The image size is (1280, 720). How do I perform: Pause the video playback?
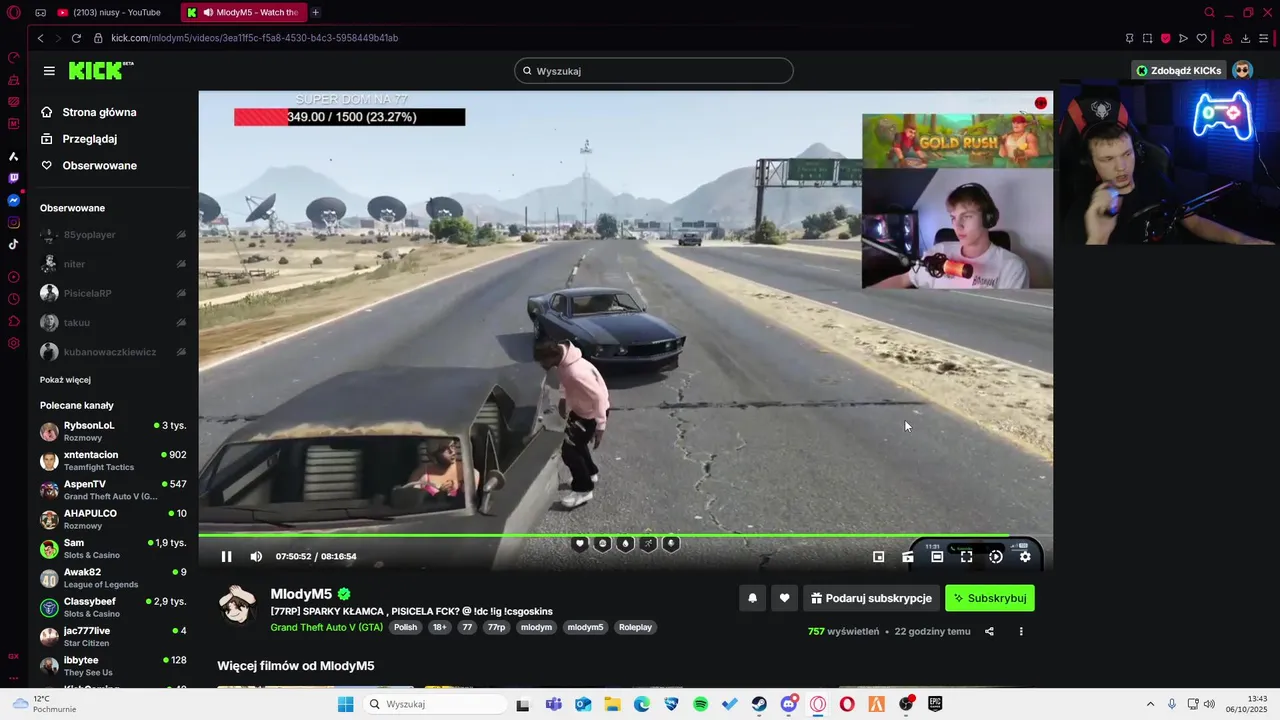226,557
